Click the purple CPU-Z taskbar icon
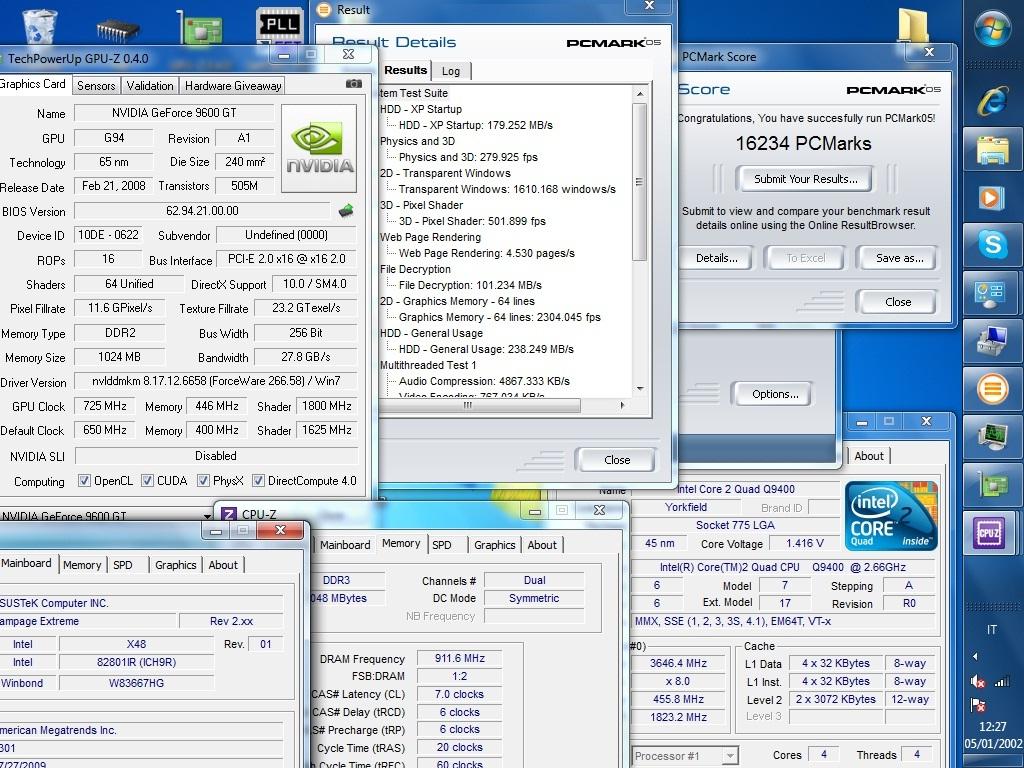The height and width of the screenshot is (768, 1024). pos(989,532)
